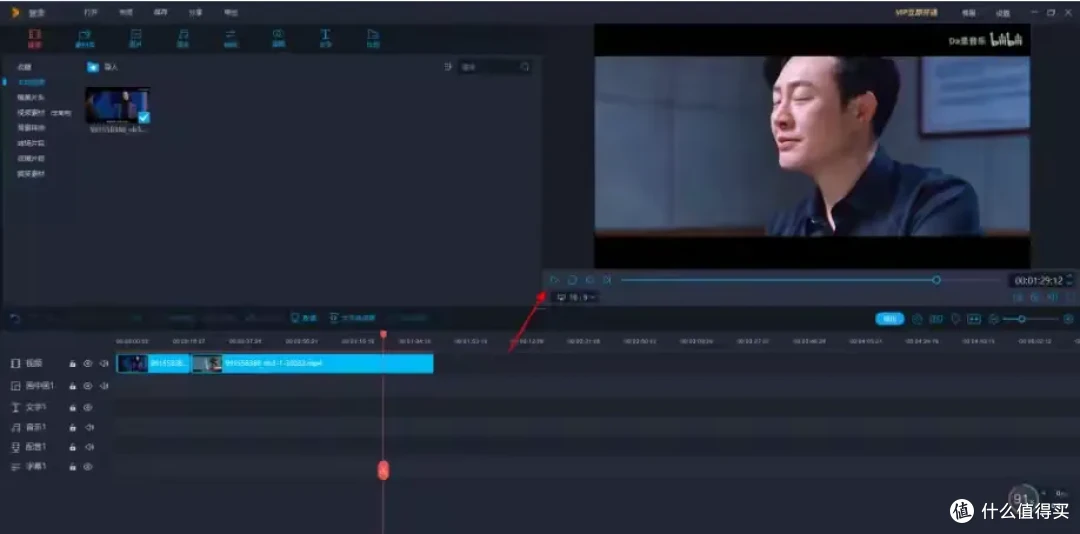Click the marker pin icon on the timeline toolbar
The image size is (1080, 534).
(955, 318)
